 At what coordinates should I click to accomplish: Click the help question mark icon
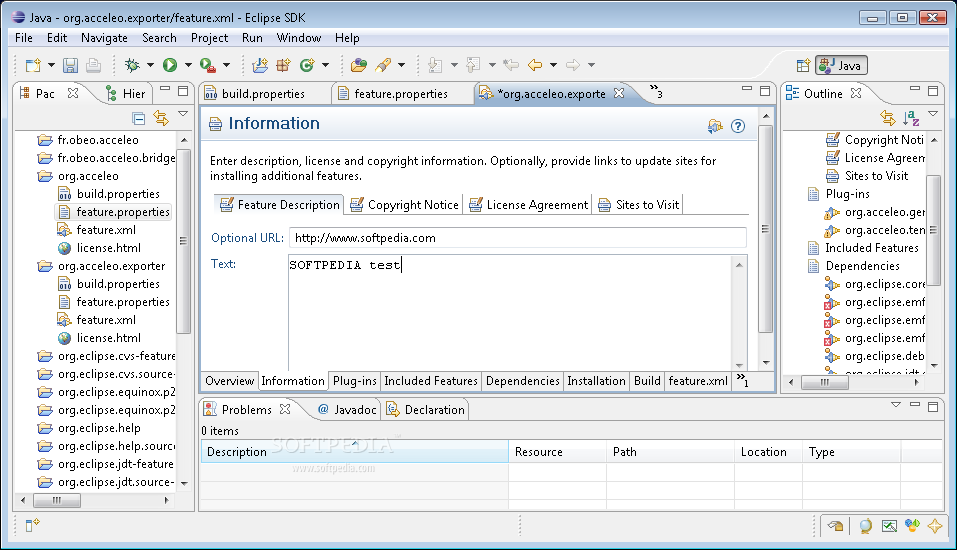pos(738,126)
